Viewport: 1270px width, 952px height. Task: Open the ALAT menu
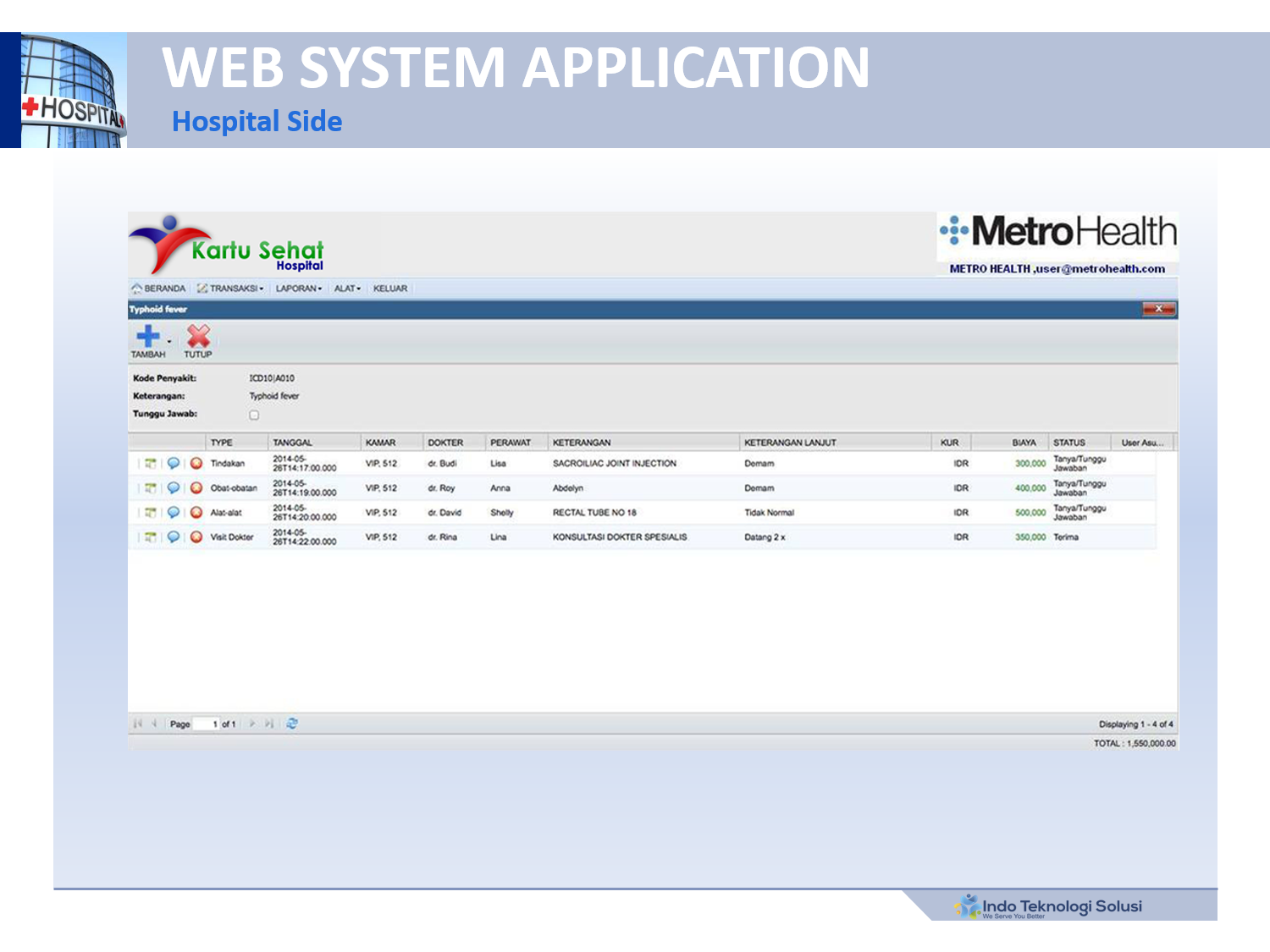pos(347,289)
